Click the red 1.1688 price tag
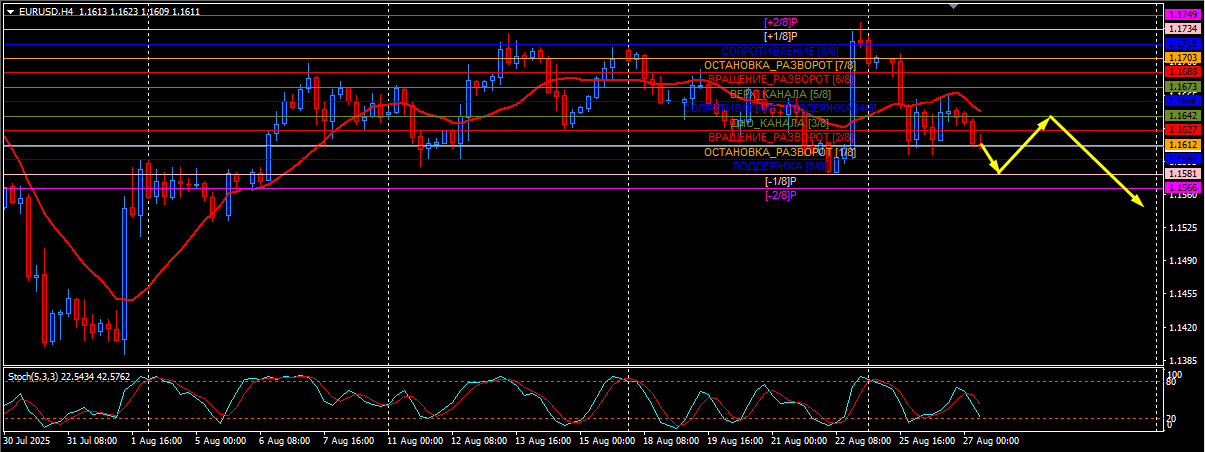1205x452 pixels. point(1183,72)
